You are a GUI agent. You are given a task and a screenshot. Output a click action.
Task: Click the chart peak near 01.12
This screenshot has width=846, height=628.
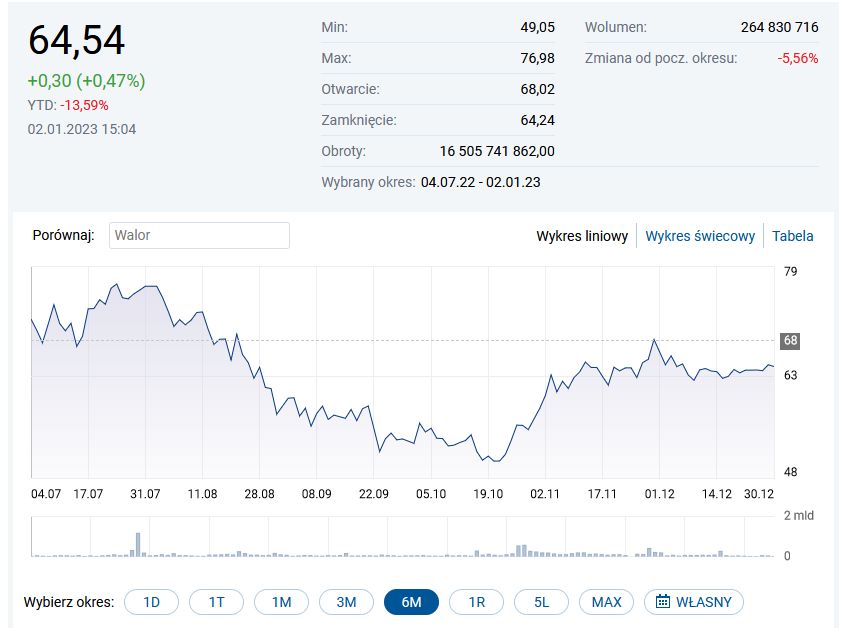654,340
